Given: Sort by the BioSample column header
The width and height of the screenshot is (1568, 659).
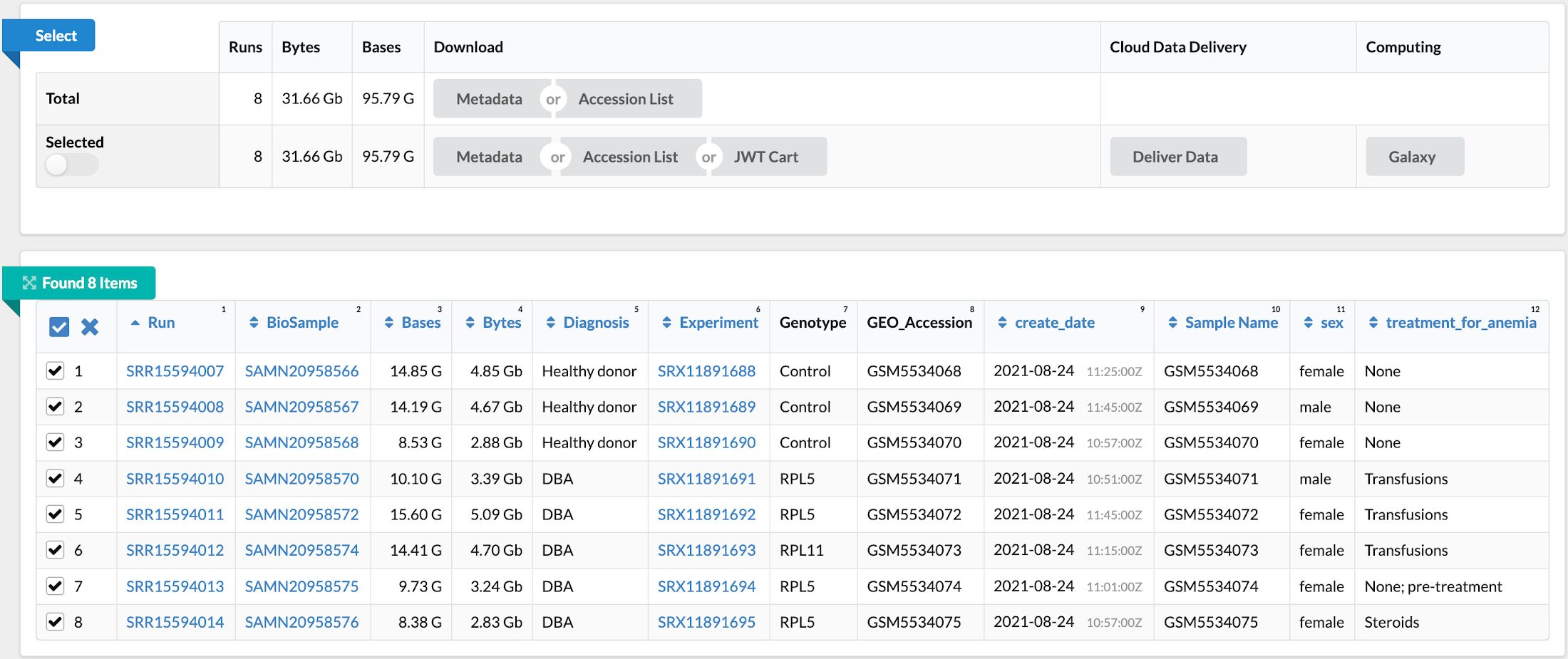Looking at the screenshot, I should tap(302, 323).
